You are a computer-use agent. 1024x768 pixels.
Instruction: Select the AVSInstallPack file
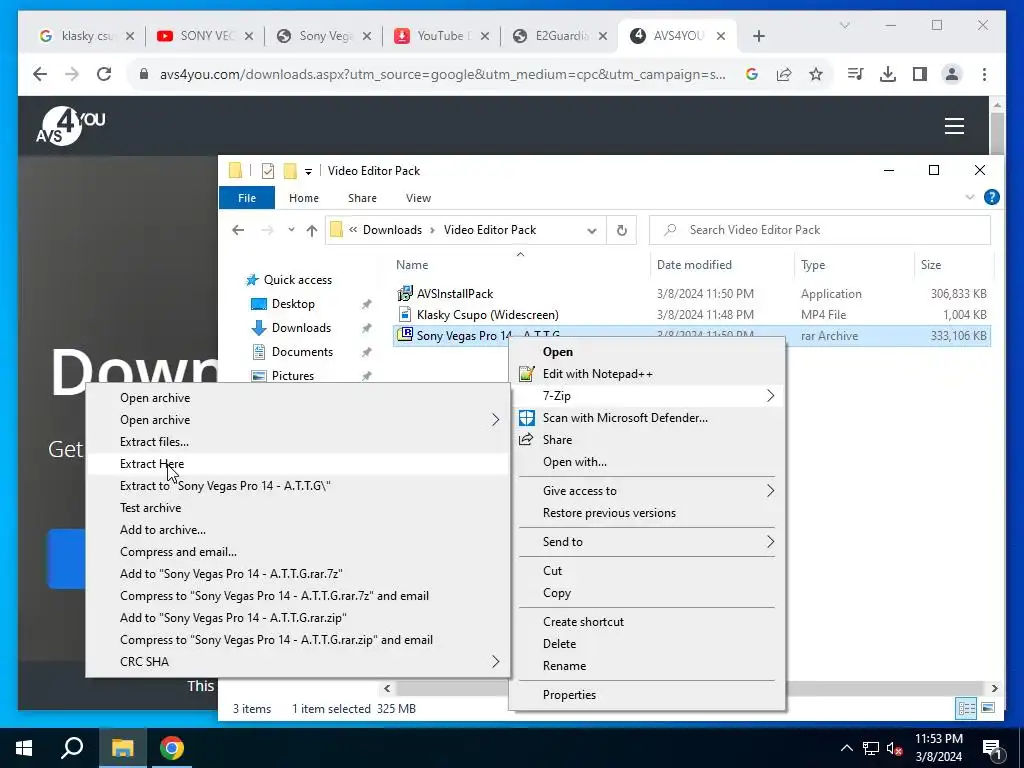point(455,294)
